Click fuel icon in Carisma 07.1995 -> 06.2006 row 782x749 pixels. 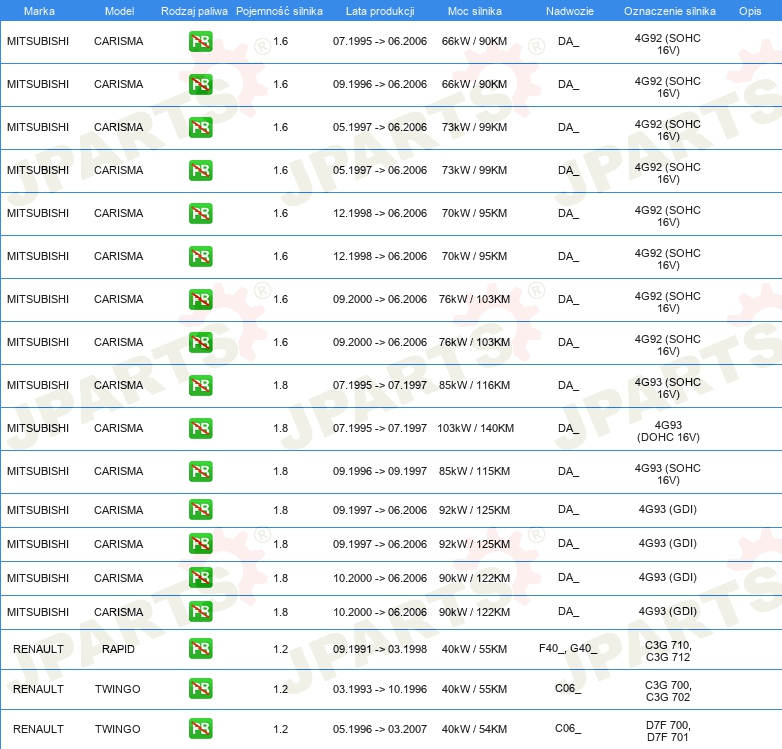200,41
